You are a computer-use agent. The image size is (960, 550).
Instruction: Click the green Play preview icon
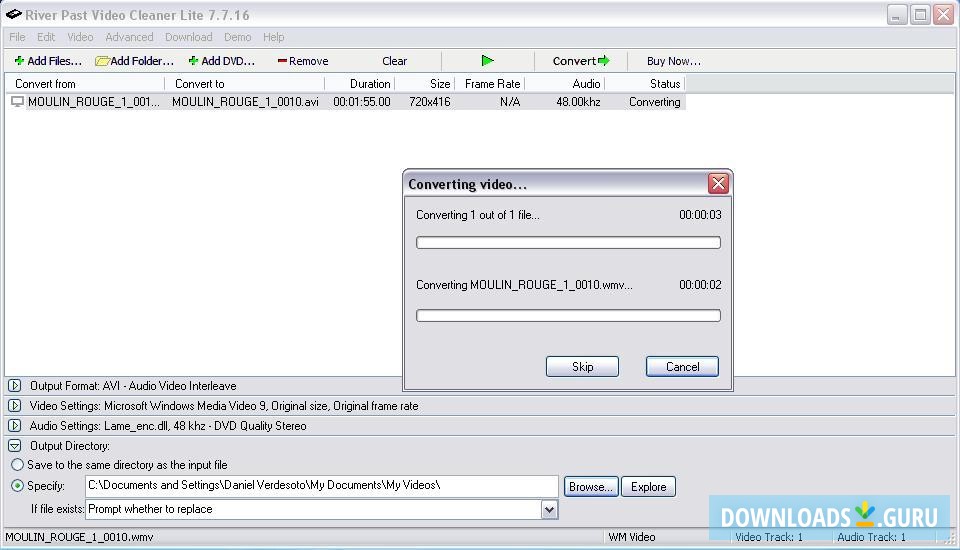487,61
